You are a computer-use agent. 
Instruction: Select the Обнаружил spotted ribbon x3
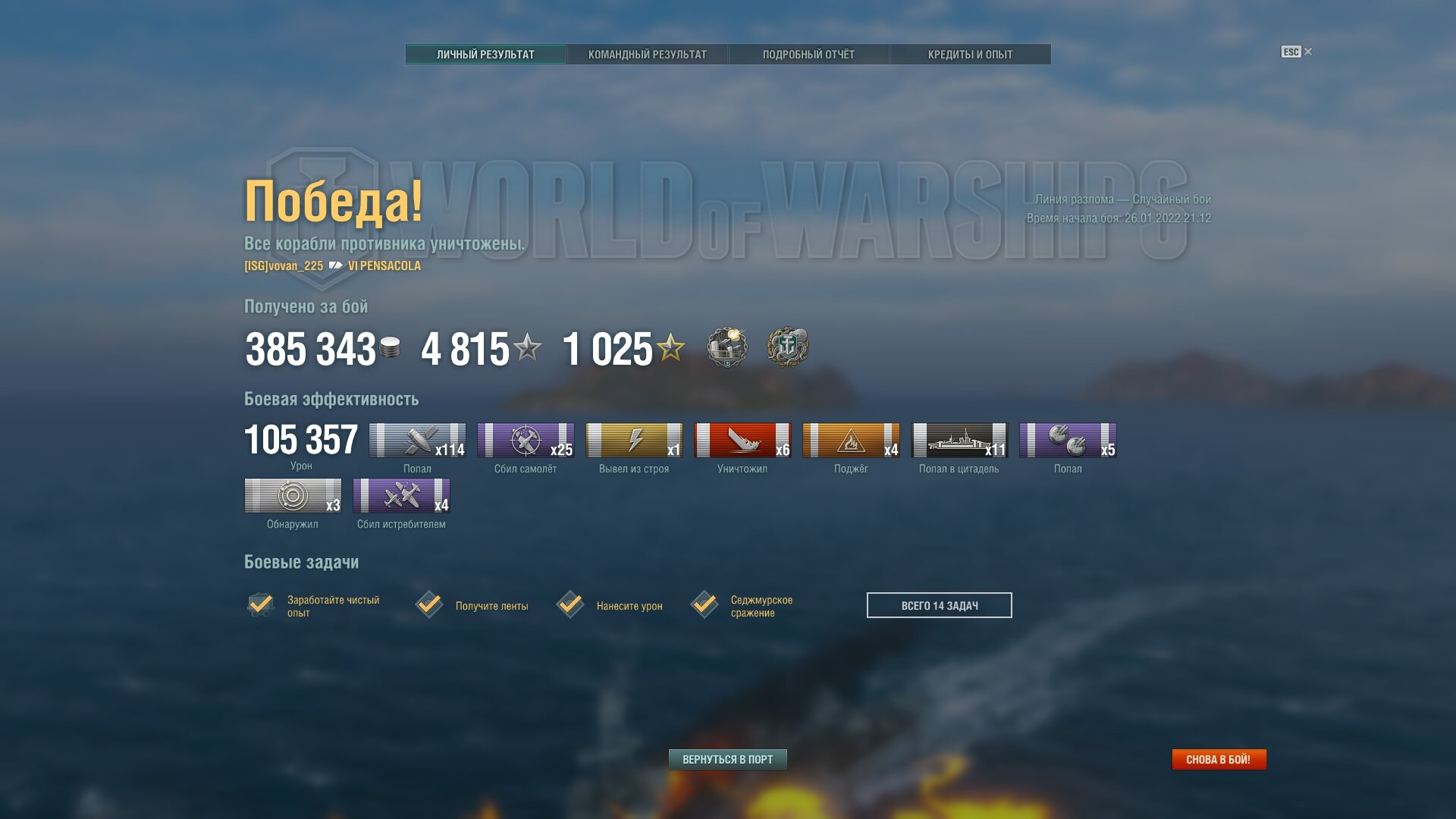coord(293,495)
